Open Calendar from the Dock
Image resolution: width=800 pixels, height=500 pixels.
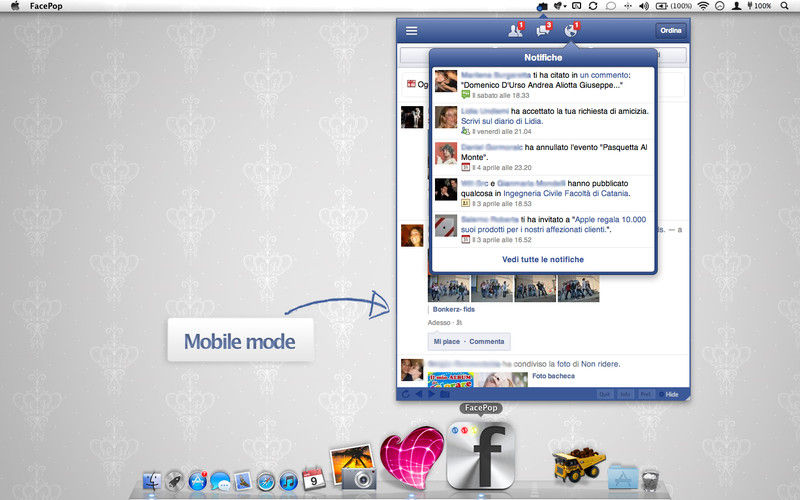pos(313,479)
